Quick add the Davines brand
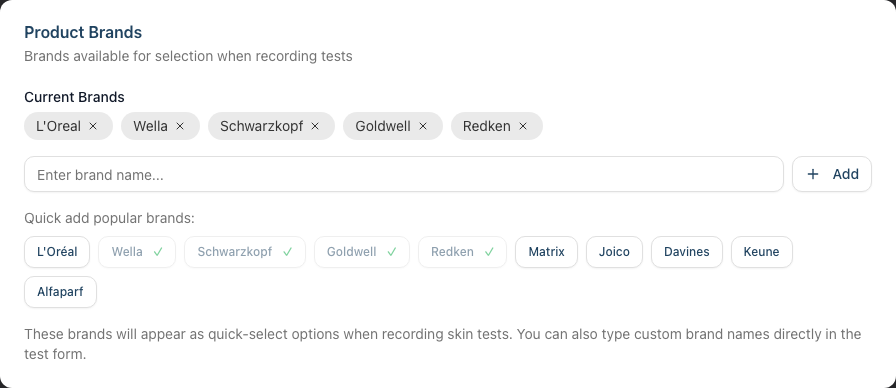 point(687,252)
